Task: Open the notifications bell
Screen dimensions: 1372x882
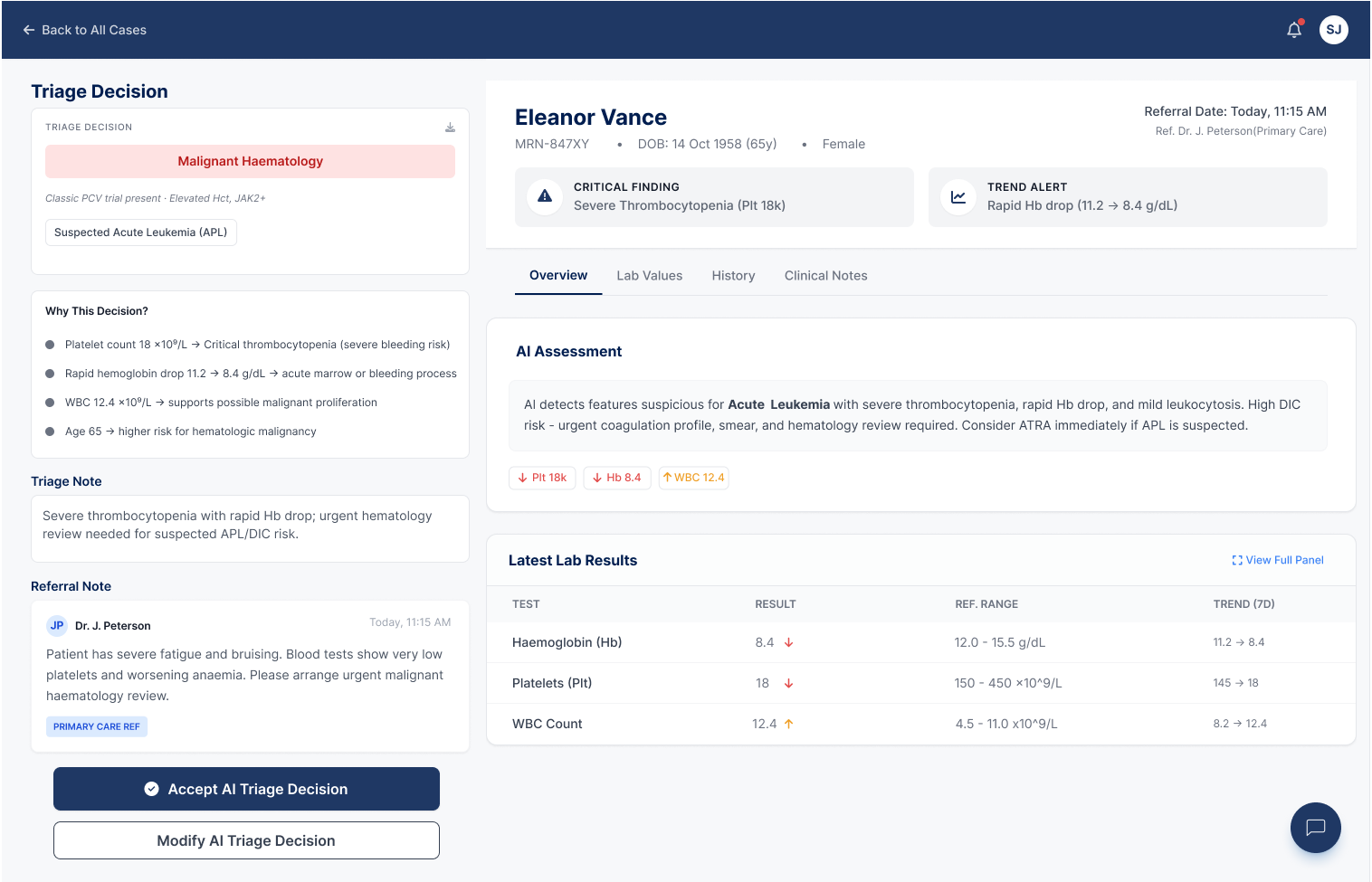Action: click(1294, 30)
